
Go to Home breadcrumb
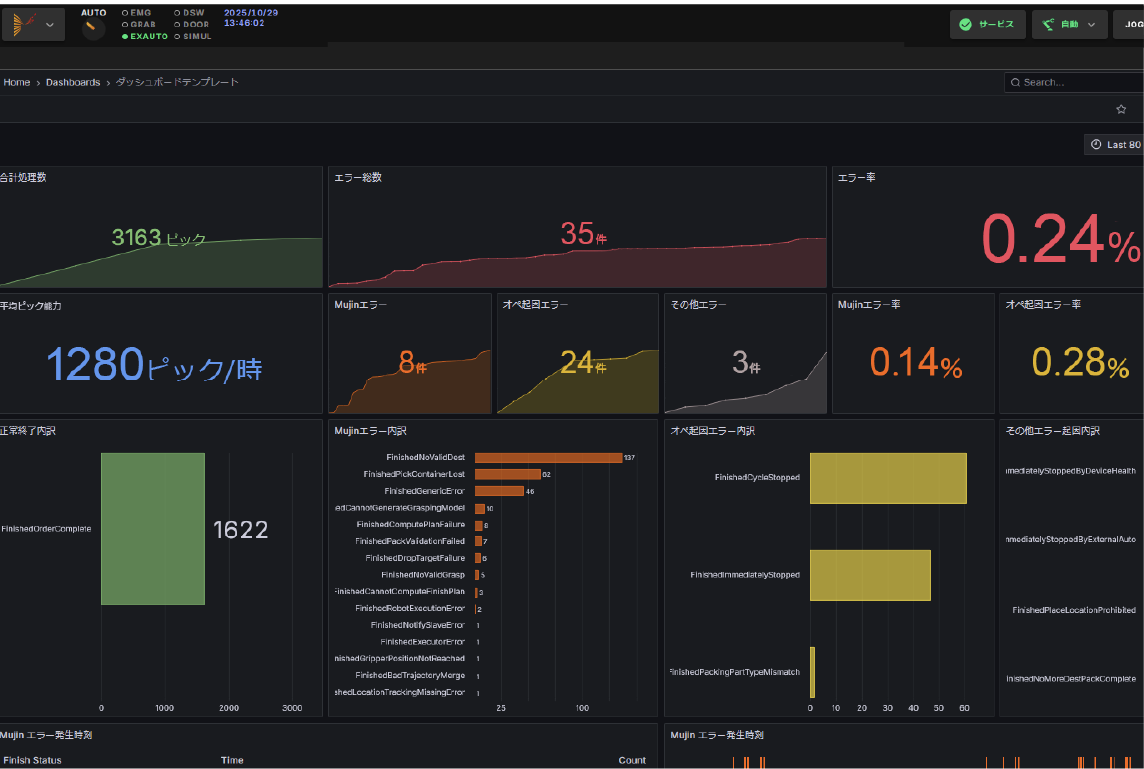(x=17, y=82)
